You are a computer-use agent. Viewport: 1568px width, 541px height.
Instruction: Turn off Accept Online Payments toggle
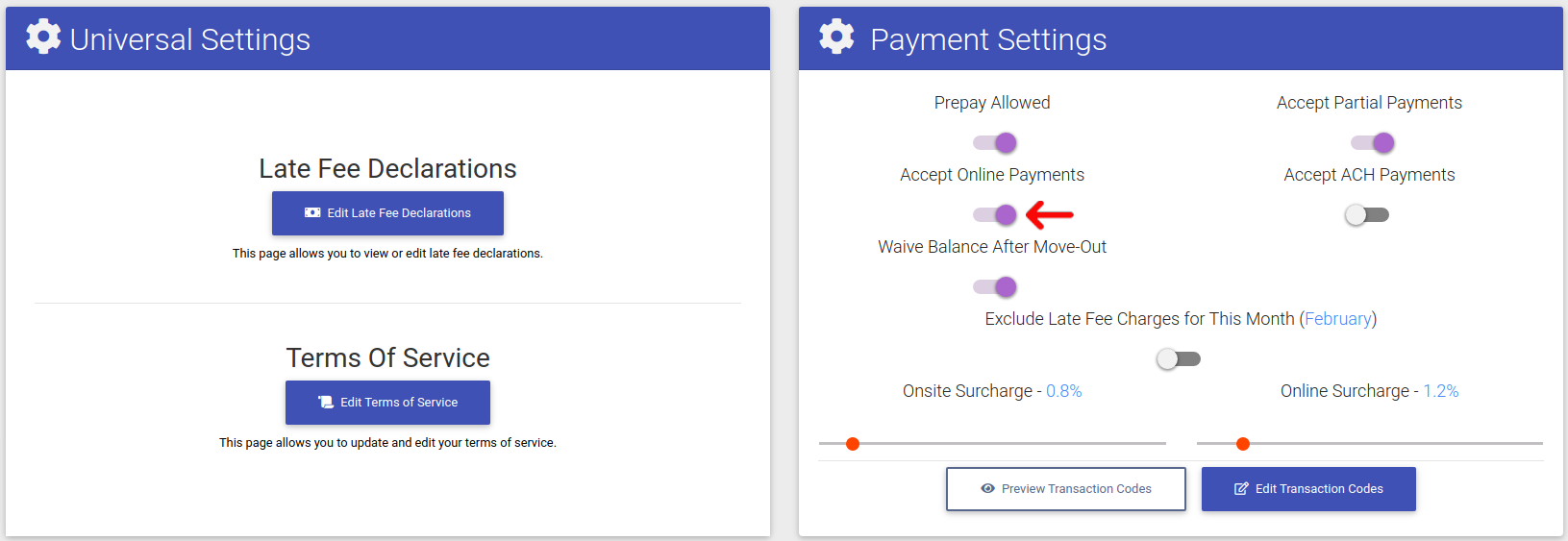tap(994, 215)
